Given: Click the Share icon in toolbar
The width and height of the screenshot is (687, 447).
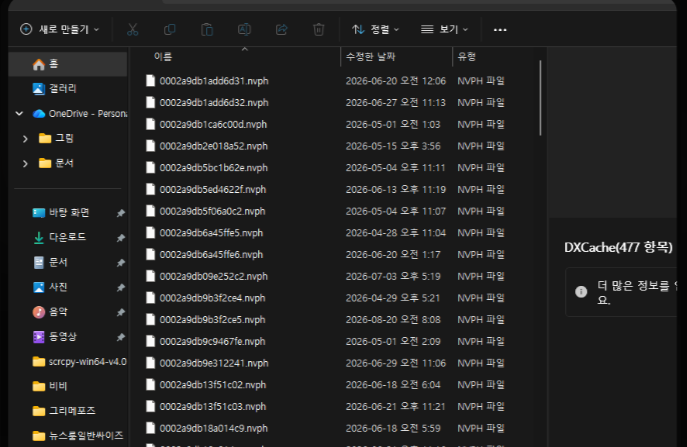Looking at the screenshot, I should click(281, 29).
